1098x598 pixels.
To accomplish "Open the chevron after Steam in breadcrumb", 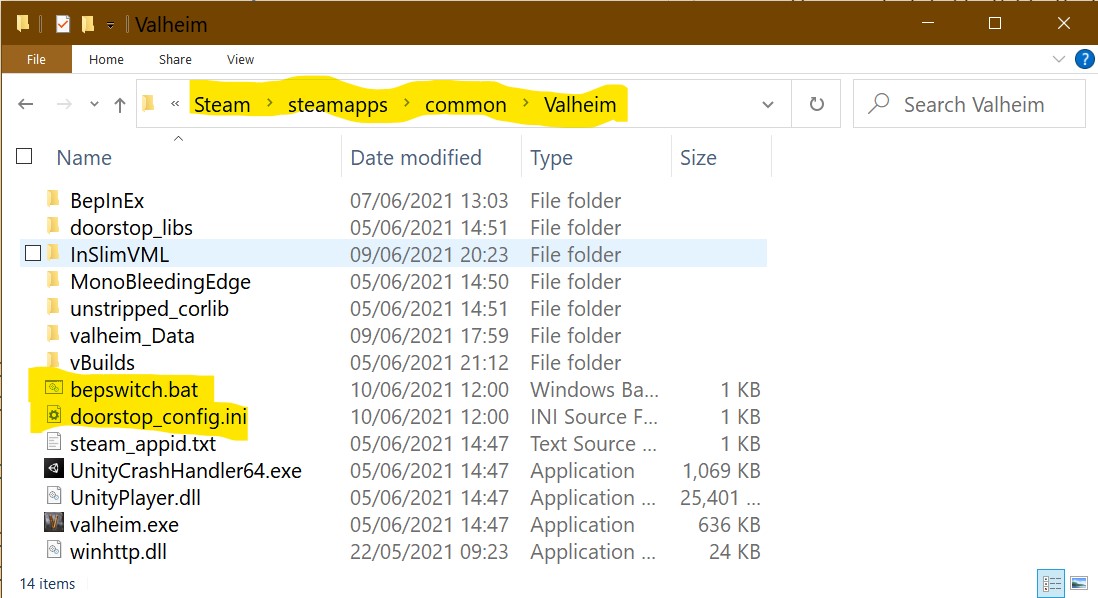I will 270,104.
